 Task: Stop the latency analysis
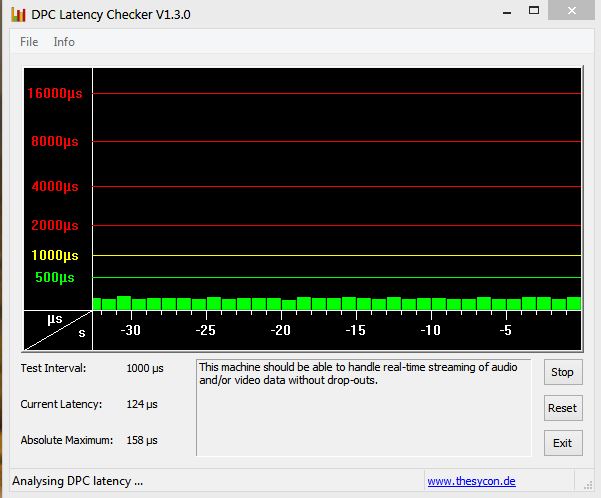point(563,372)
